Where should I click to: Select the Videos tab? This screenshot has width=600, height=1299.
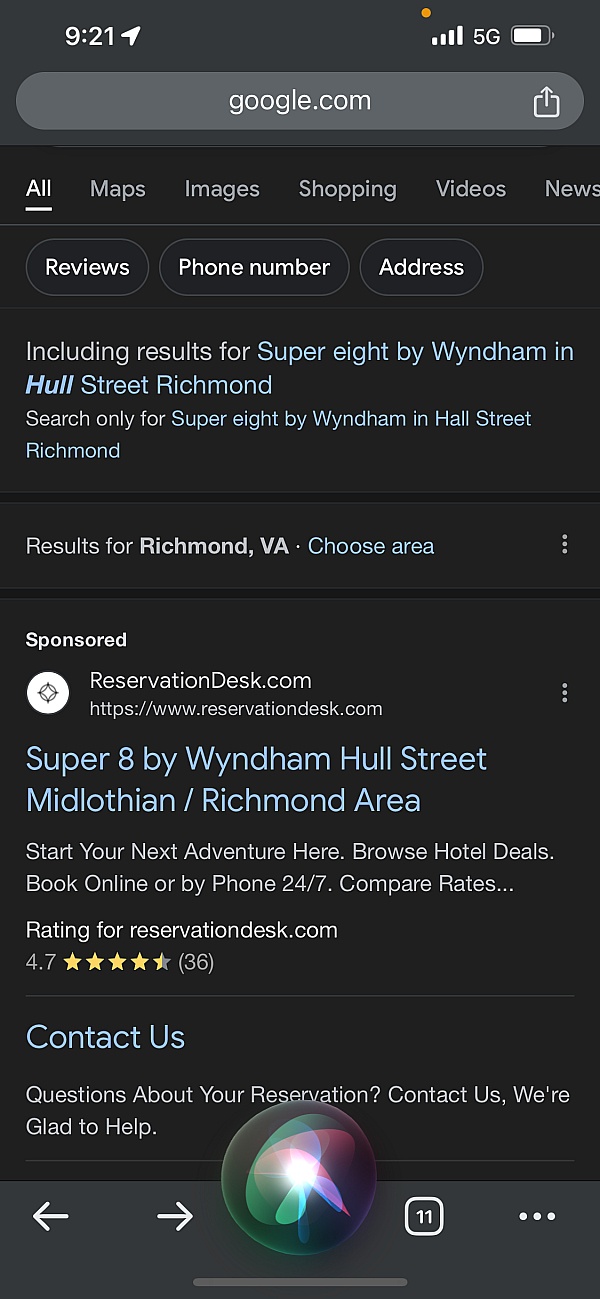click(471, 189)
